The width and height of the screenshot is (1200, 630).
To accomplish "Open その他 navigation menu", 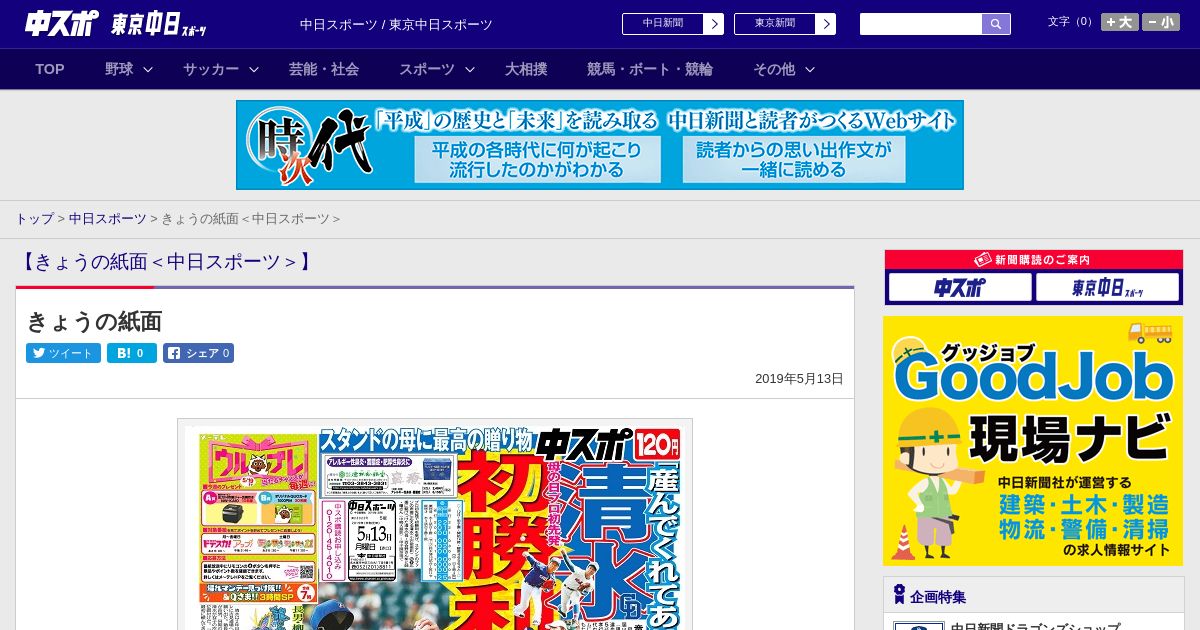I will (x=774, y=69).
